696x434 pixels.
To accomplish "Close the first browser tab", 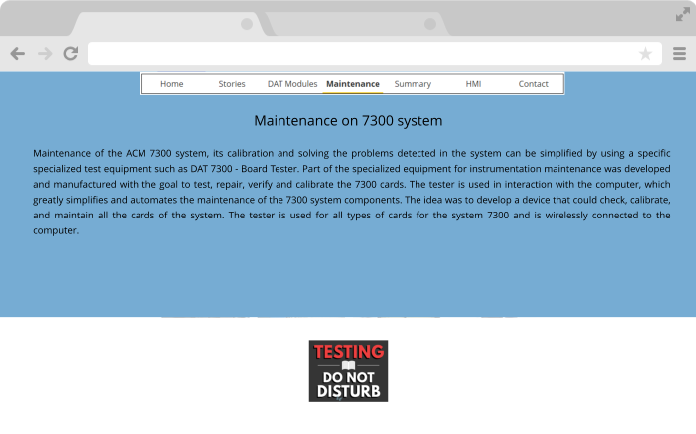I will 247,24.
